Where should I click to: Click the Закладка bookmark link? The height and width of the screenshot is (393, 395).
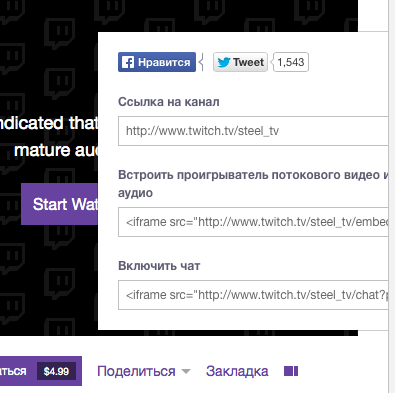(237, 371)
